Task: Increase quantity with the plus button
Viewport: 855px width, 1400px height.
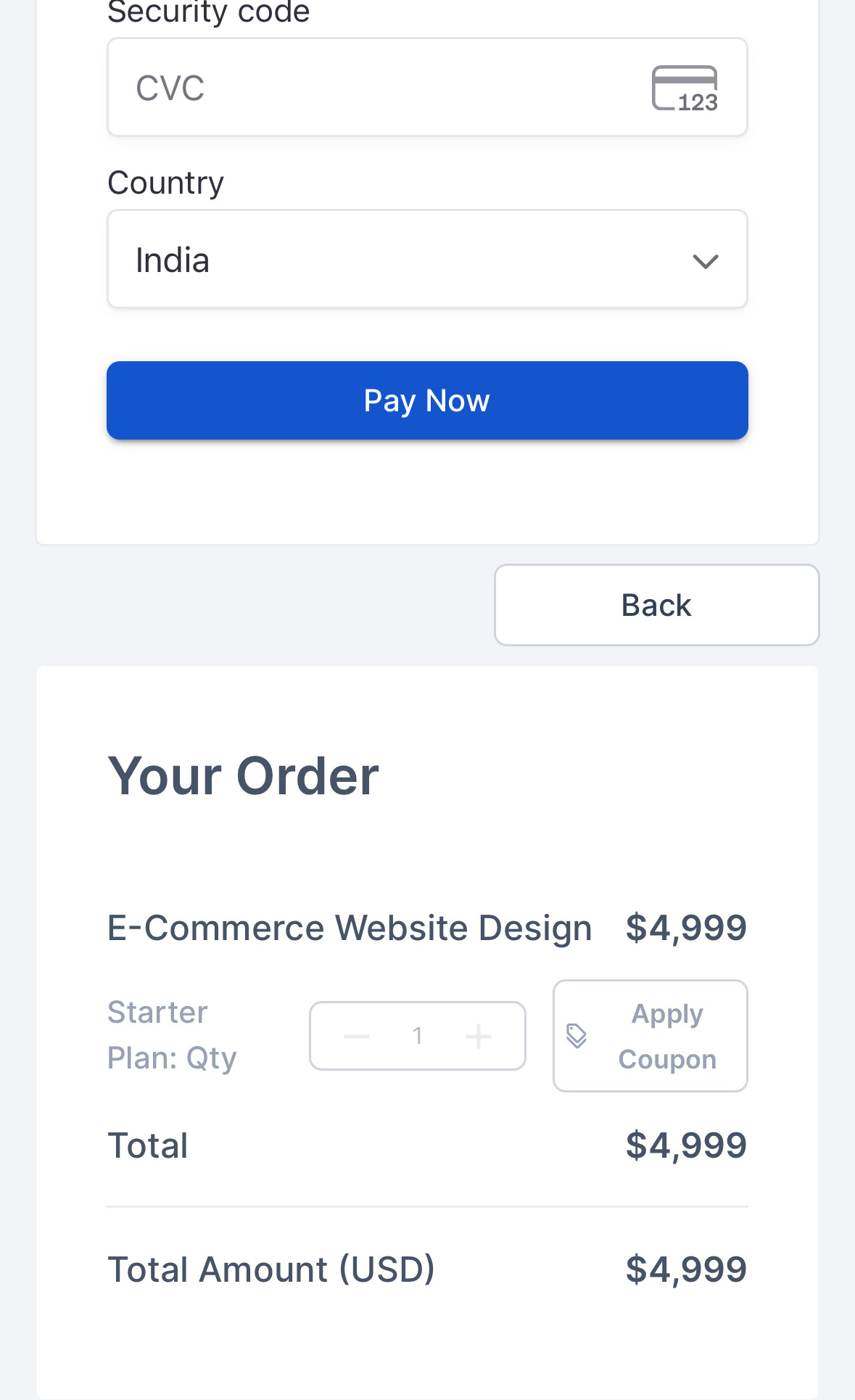Action: (x=479, y=1036)
